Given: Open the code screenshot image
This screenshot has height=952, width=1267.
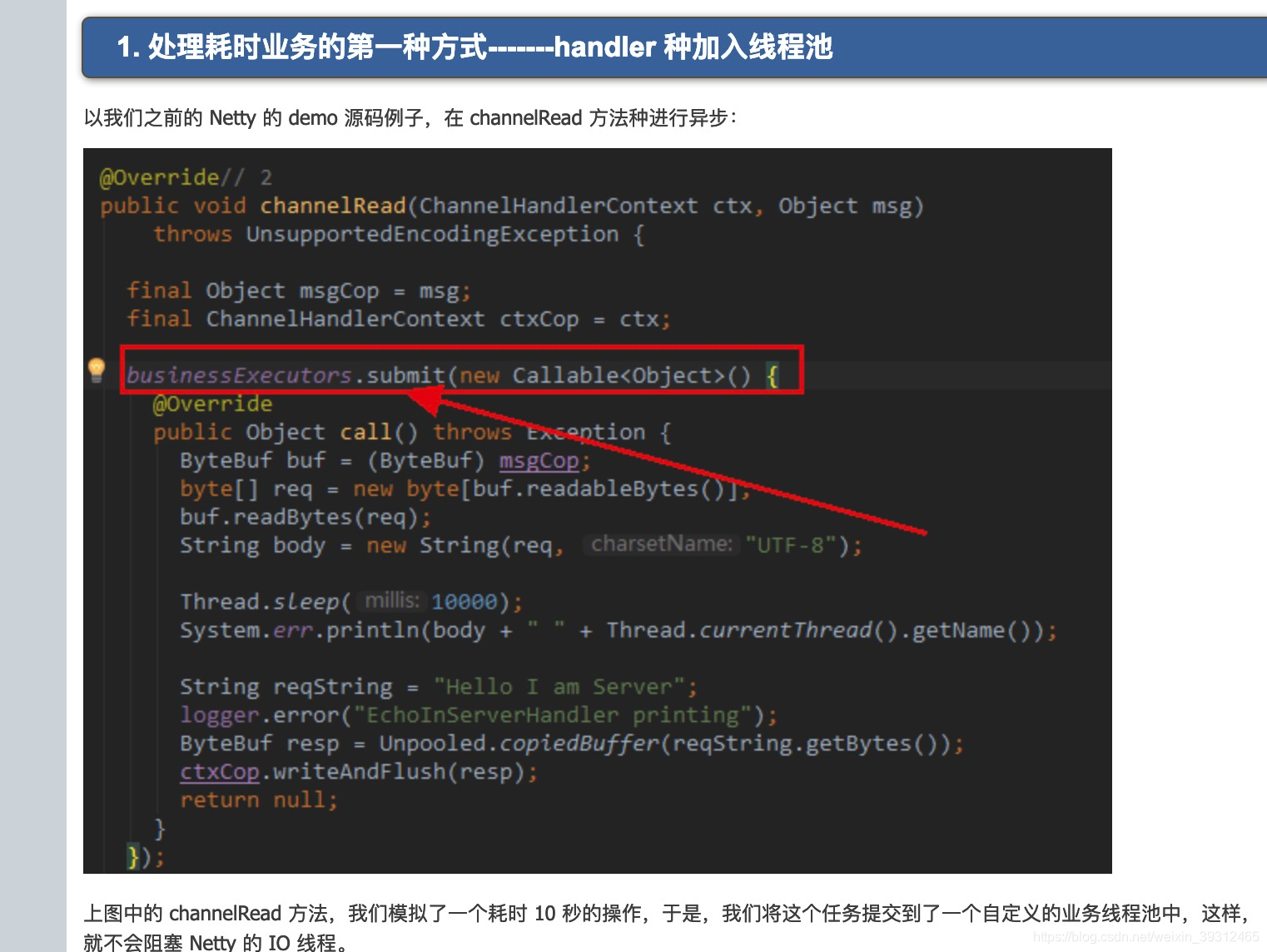Looking at the screenshot, I should (x=598, y=511).
